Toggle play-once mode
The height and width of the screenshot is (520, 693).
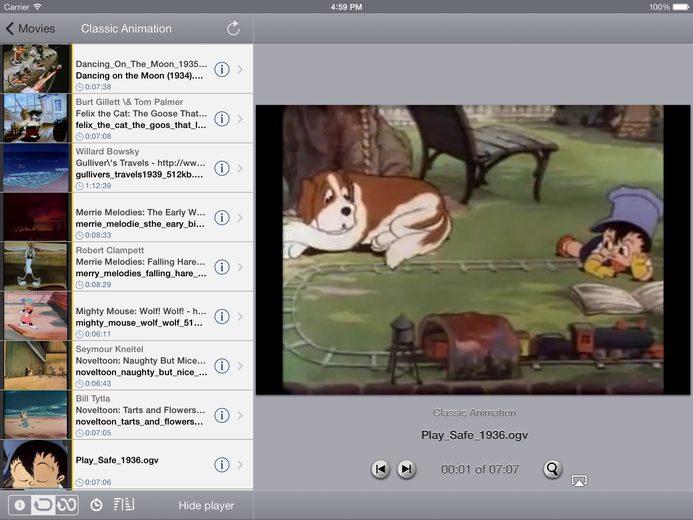[x=19, y=505]
